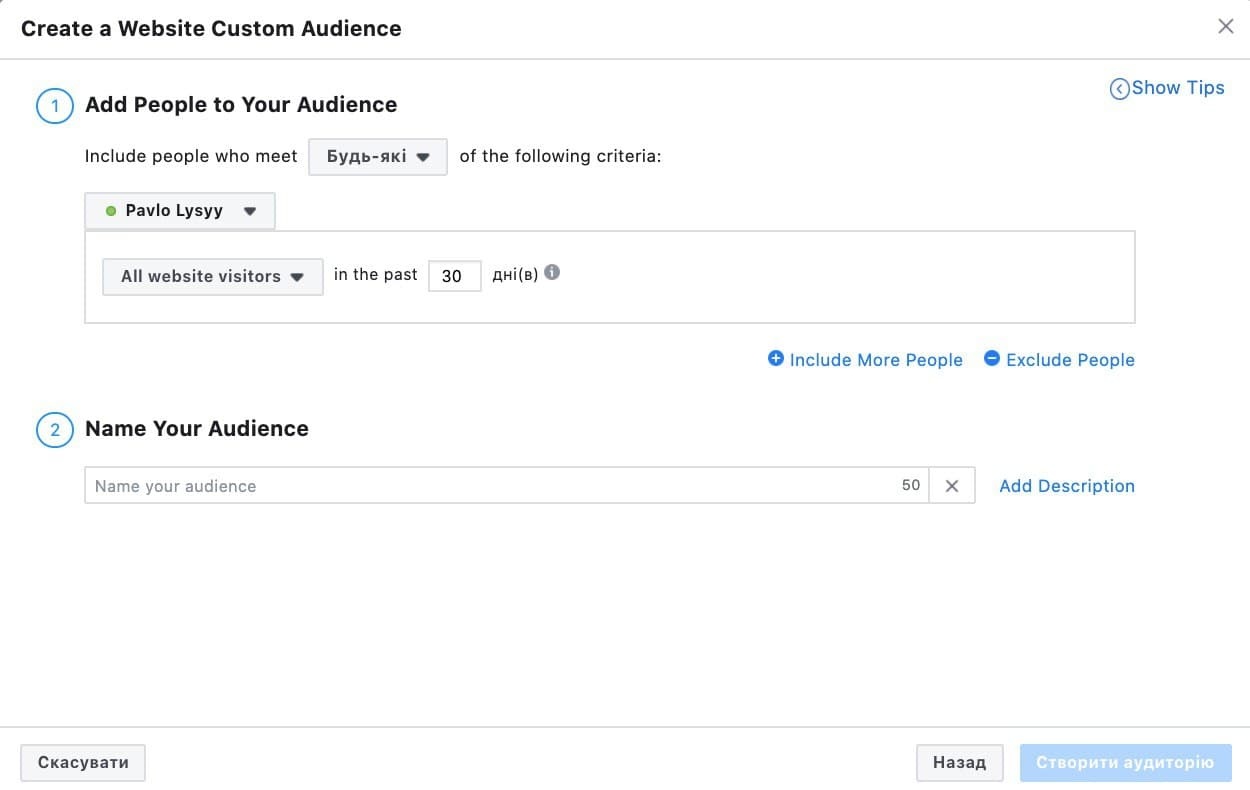Click the minus icon for Exclude People
Image resolution: width=1250 pixels, height=790 pixels.
(x=992, y=358)
